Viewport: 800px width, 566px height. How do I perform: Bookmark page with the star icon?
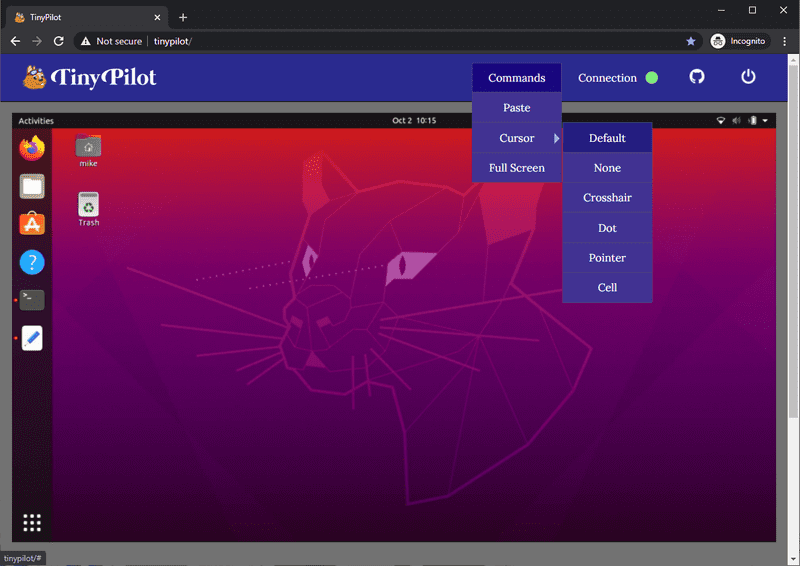tap(691, 41)
